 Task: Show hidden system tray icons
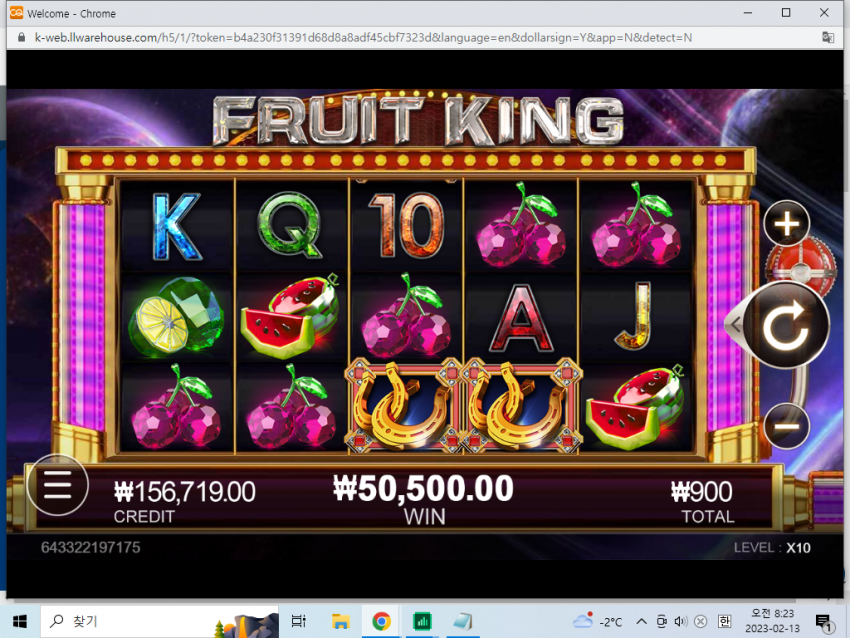pos(641,621)
